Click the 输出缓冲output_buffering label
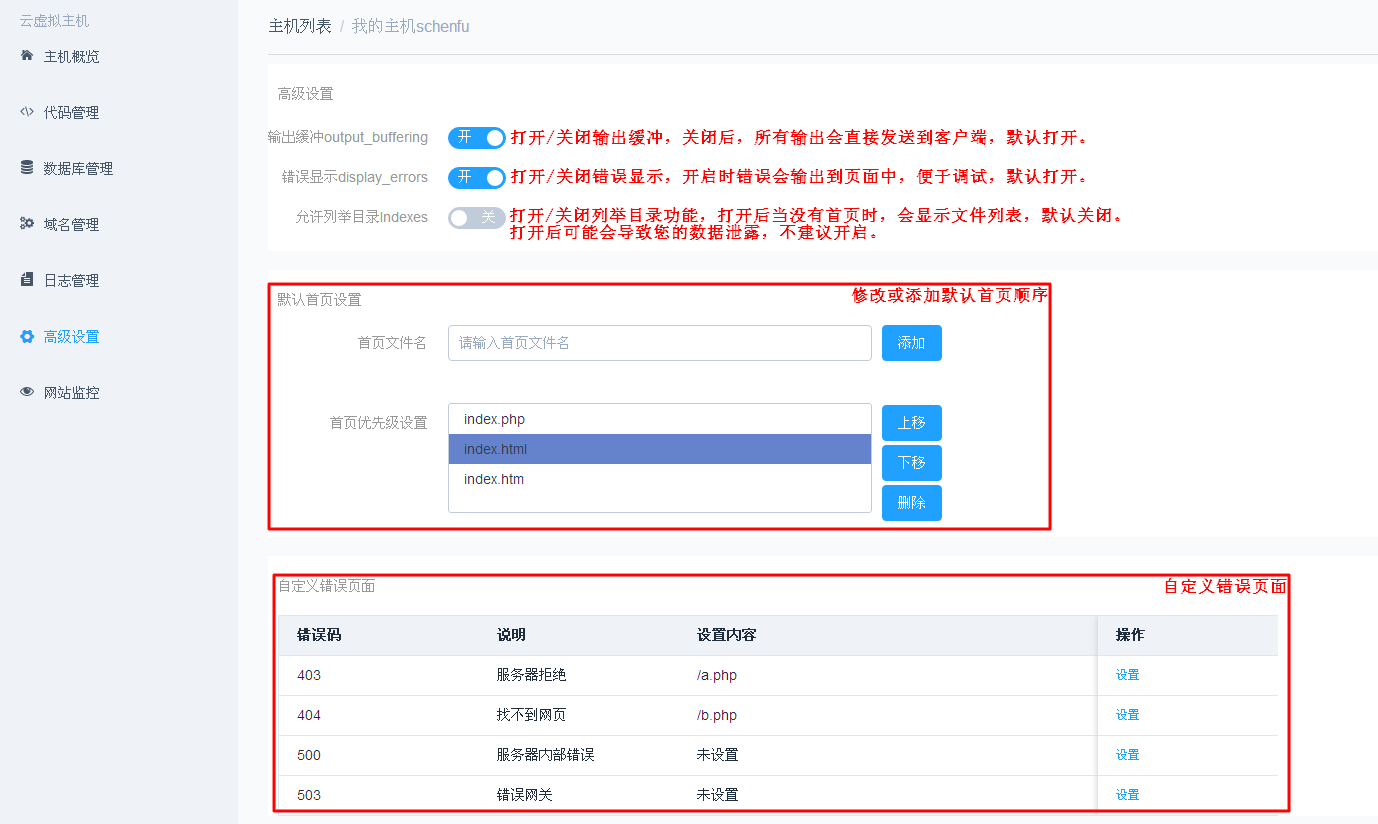 coord(348,137)
